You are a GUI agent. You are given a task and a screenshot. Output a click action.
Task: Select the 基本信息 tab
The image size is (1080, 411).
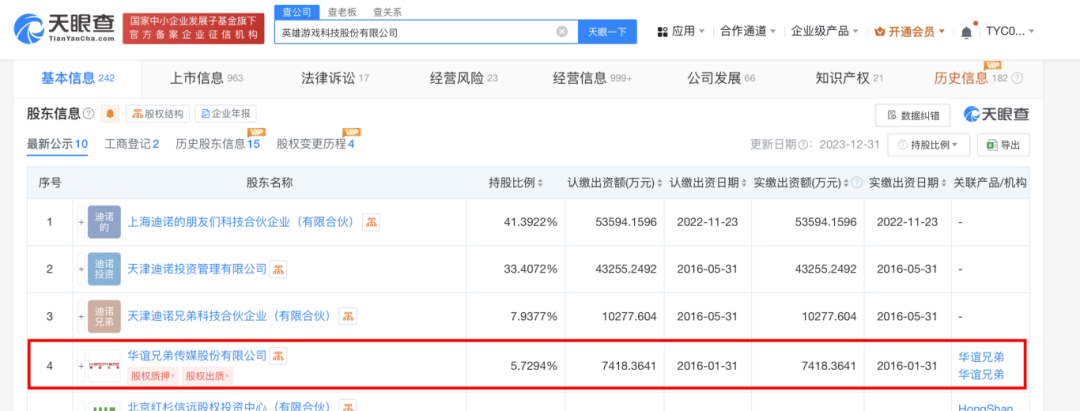(77, 78)
